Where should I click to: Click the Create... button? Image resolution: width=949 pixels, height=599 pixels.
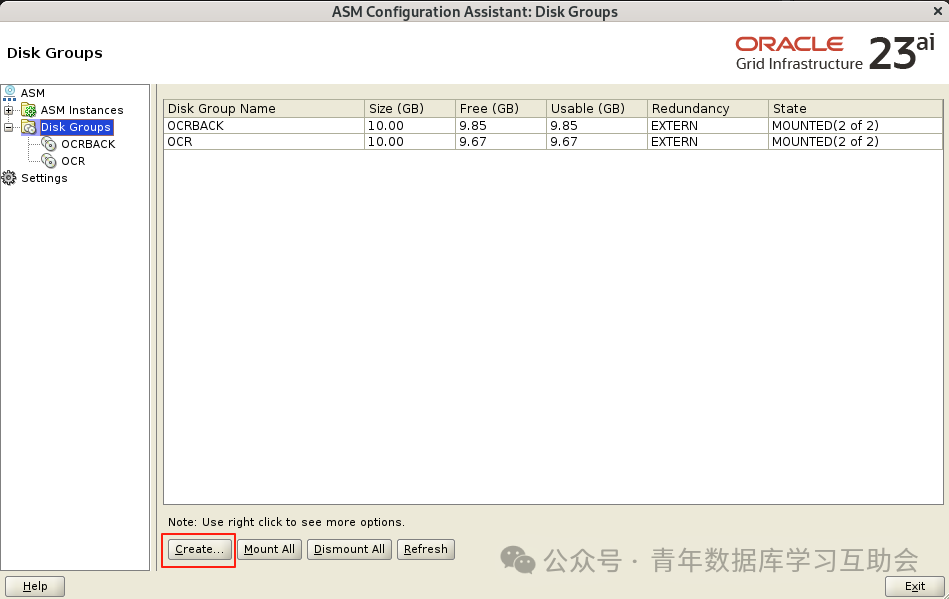199,549
